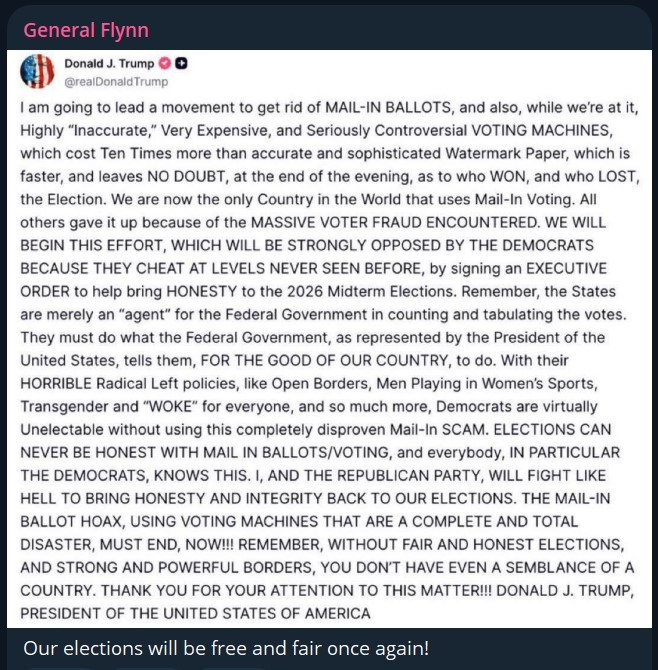Click the red verified badge icon
The height and width of the screenshot is (670, 658).
coord(166,64)
